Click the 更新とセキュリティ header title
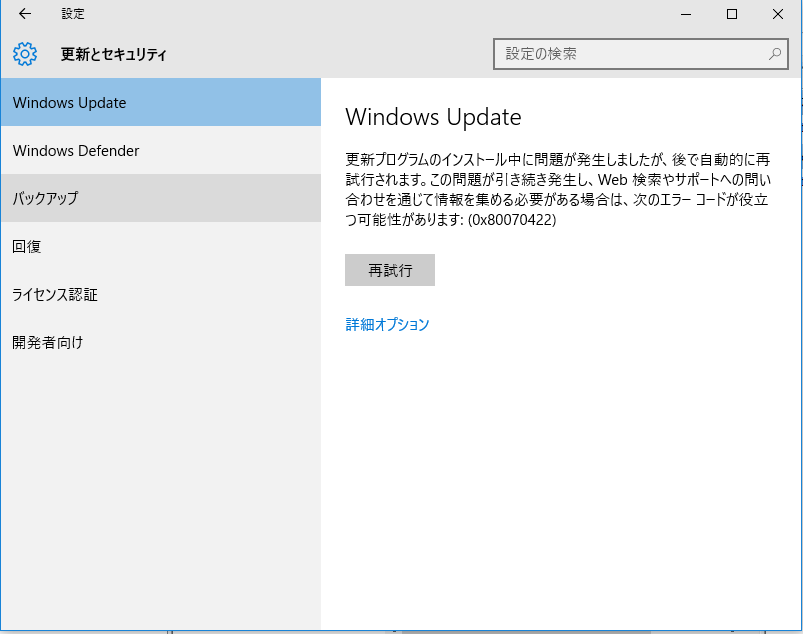Screen dimensions: 803x634 coord(114,54)
